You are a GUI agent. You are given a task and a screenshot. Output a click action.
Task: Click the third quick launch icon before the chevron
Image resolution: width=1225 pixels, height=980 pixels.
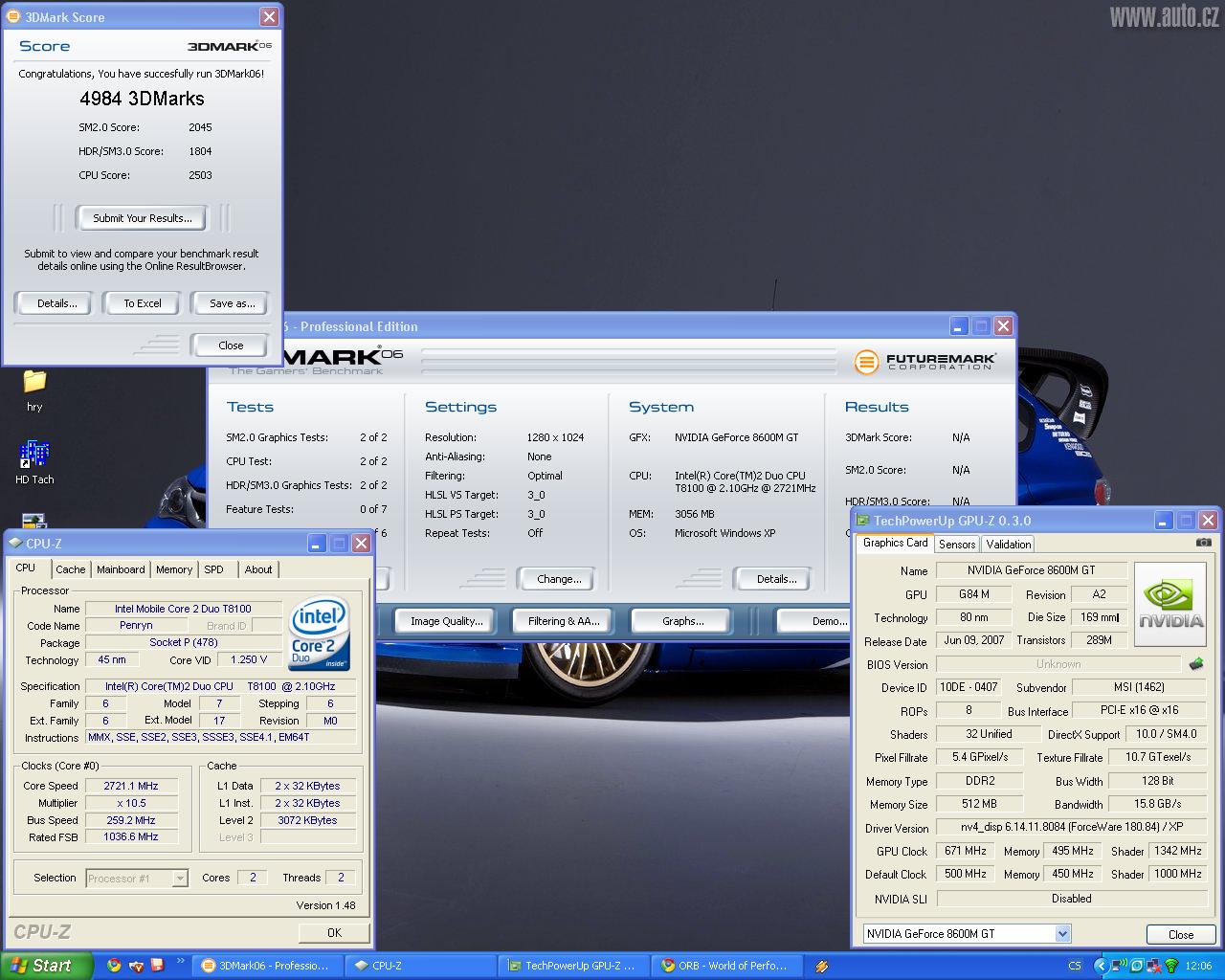[157, 966]
